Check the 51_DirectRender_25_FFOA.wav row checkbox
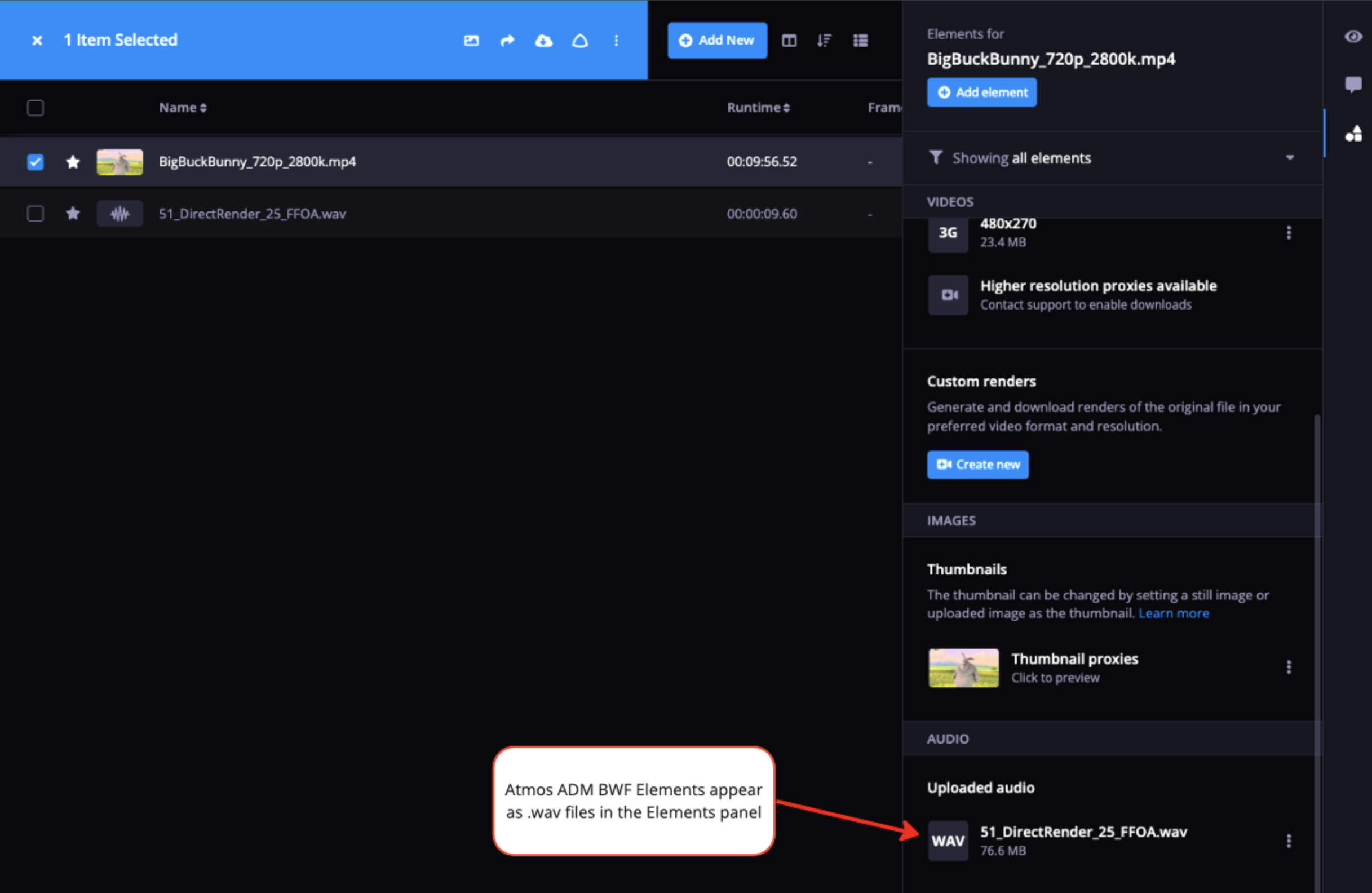The width and height of the screenshot is (1372, 893). click(35, 214)
